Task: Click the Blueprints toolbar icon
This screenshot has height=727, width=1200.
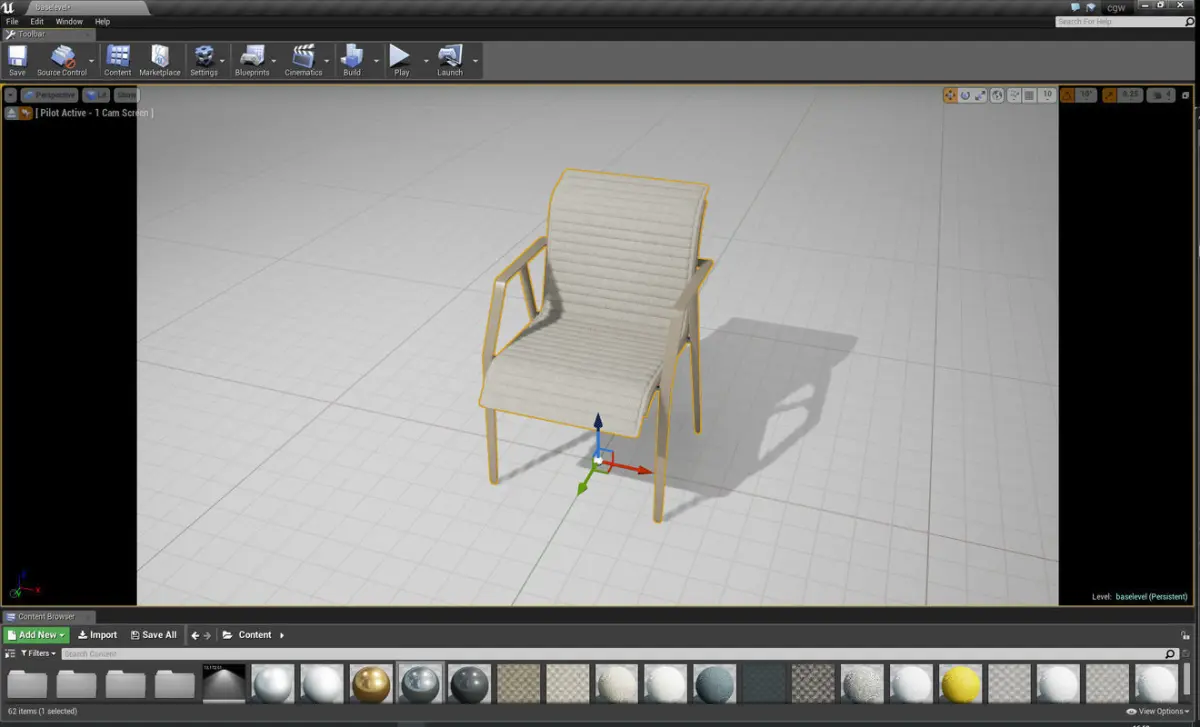Action: tap(252, 60)
